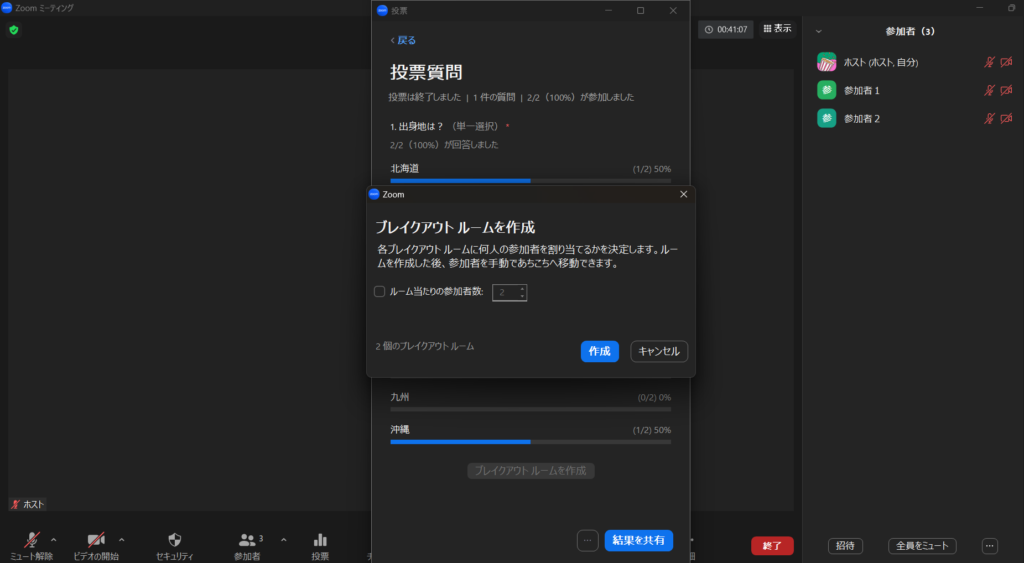This screenshot has width=1024, height=563.
Task: Click the start video camera icon
Action: [x=96, y=540]
